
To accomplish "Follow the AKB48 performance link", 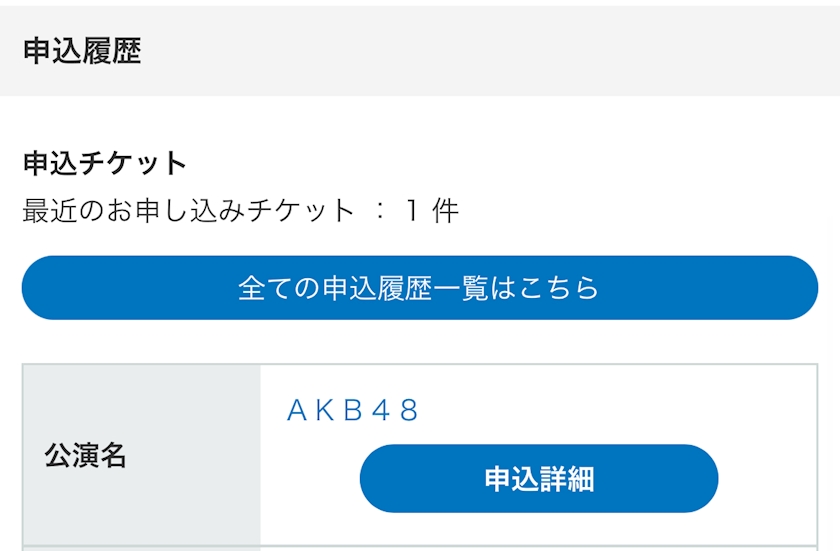I will [x=353, y=410].
